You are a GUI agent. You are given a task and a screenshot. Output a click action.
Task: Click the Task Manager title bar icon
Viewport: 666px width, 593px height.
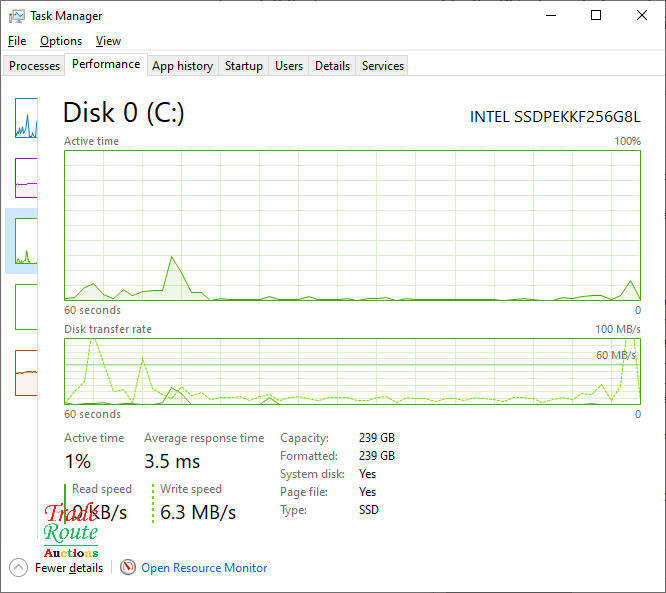[16, 16]
